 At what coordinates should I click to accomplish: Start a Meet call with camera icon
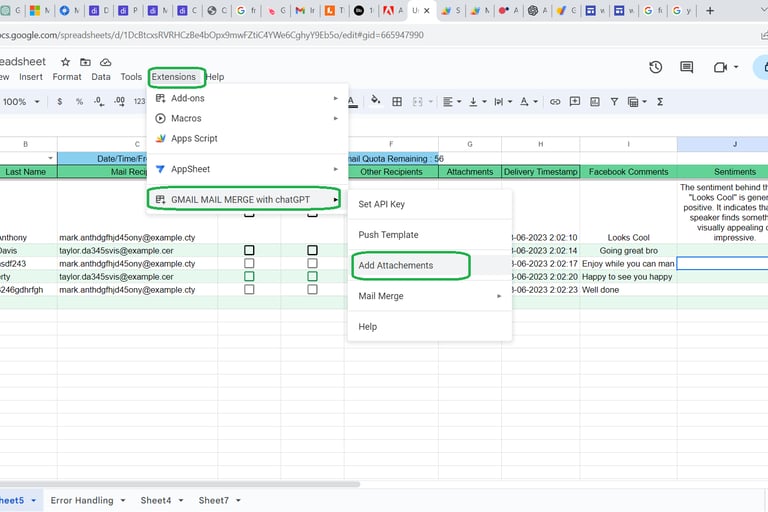click(x=720, y=67)
